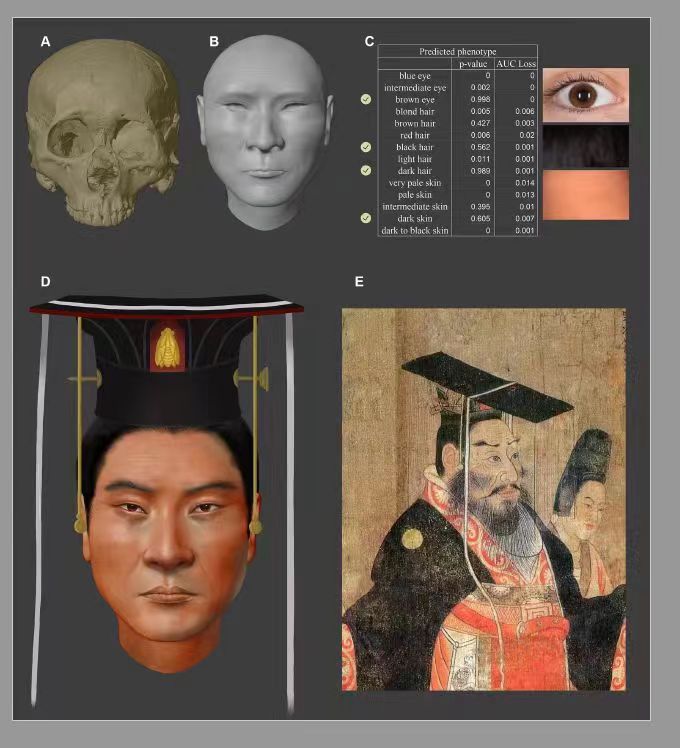Click the 'Predicted phenotype' table header
The width and height of the screenshot is (680, 748).
pyautogui.click(x=457, y=51)
